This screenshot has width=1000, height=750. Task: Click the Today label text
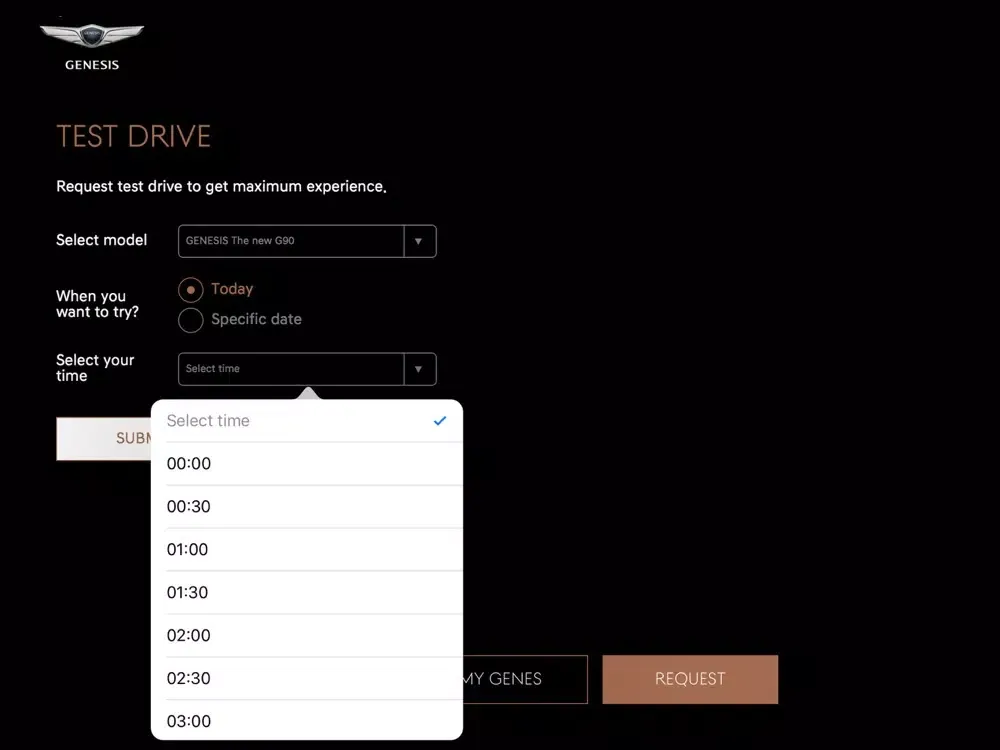pos(232,290)
